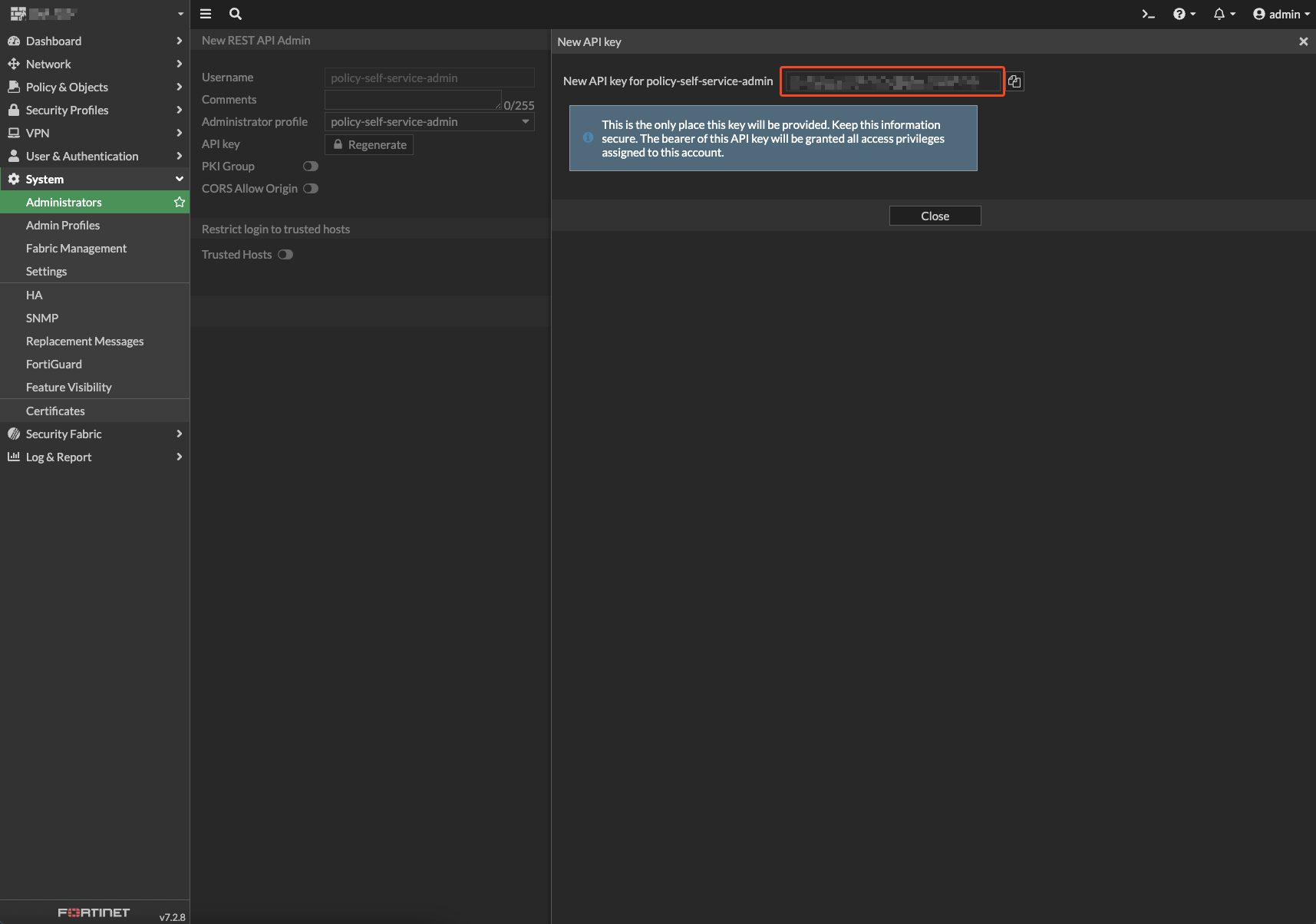Enable the Trusted Hosts toggle
This screenshot has width=1316, height=924.
coord(285,254)
